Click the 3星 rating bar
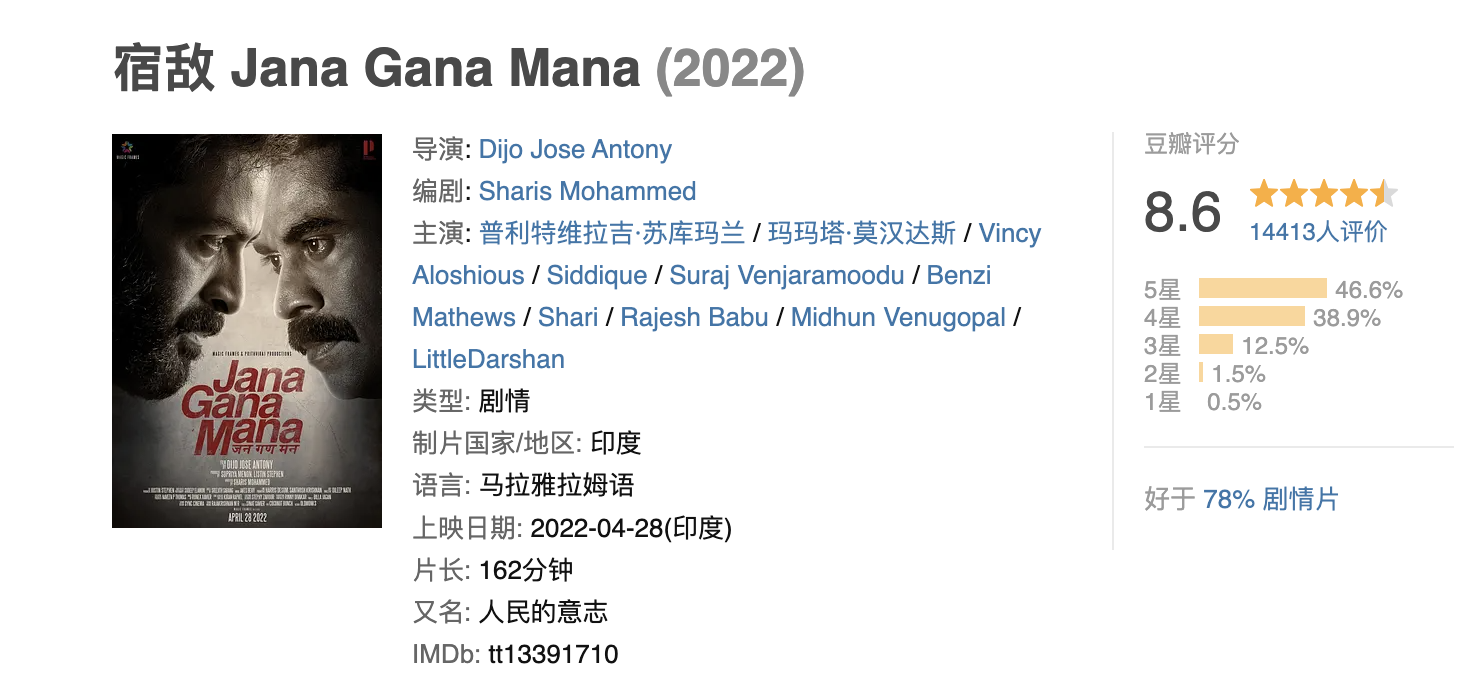Screen dimensions: 1484x692 pyautogui.click(x=1215, y=346)
